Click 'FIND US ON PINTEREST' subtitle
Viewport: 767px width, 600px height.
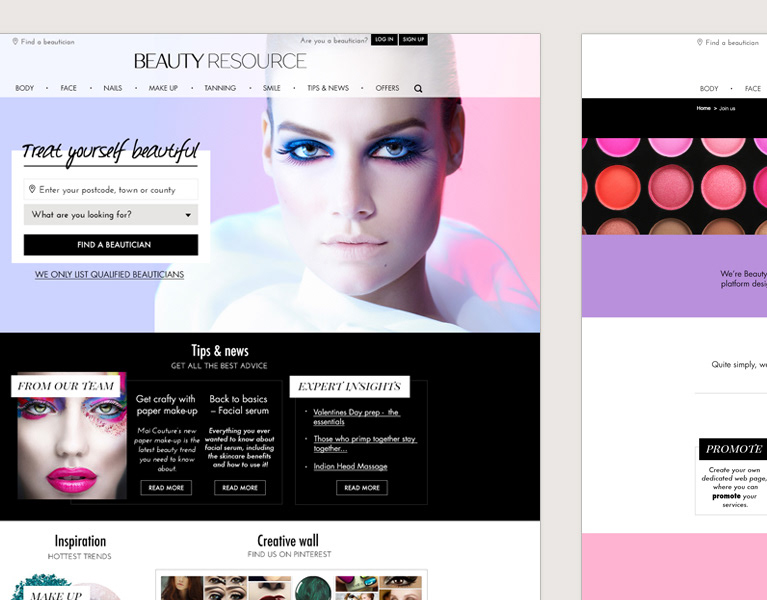[289, 554]
